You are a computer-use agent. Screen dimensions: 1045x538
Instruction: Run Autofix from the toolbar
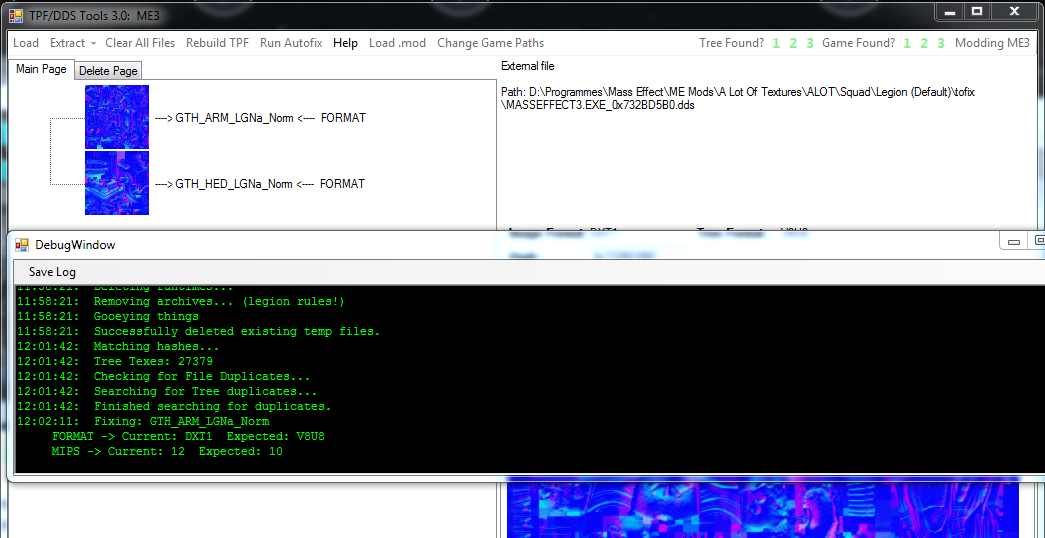pyautogui.click(x=291, y=43)
